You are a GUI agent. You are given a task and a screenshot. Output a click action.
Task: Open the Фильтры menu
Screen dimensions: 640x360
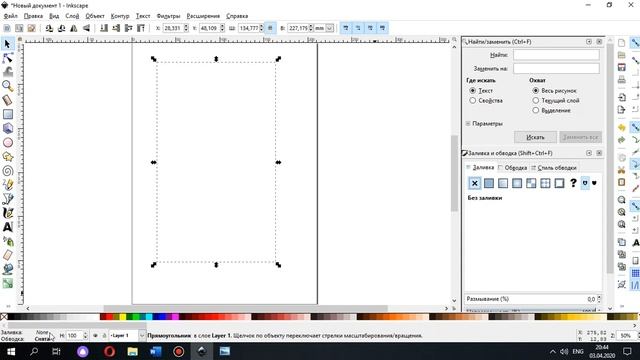[168, 16]
